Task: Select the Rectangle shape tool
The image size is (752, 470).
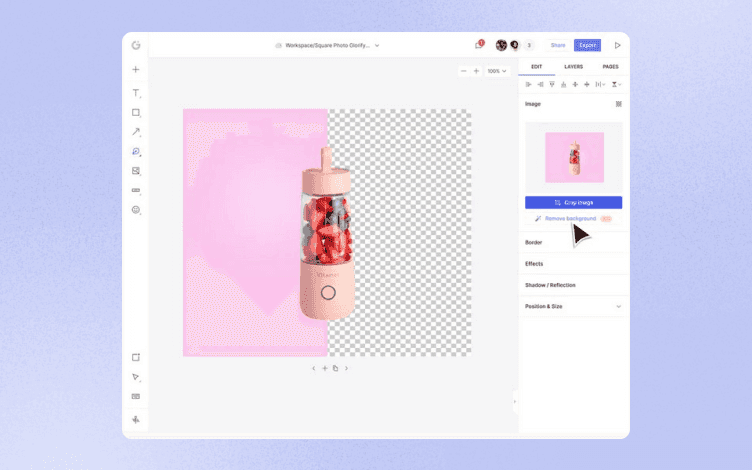Action: 136,113
